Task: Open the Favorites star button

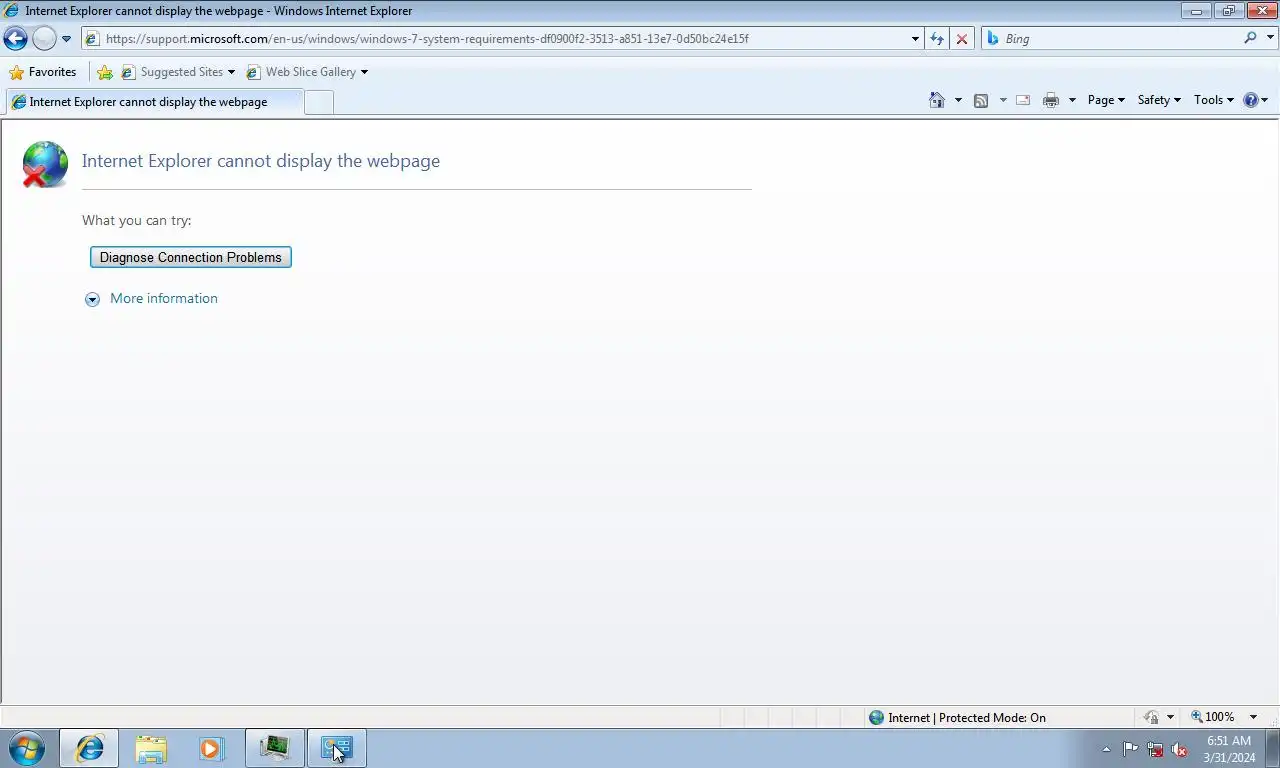Action: pyautogui.click(x=43, y=72)
